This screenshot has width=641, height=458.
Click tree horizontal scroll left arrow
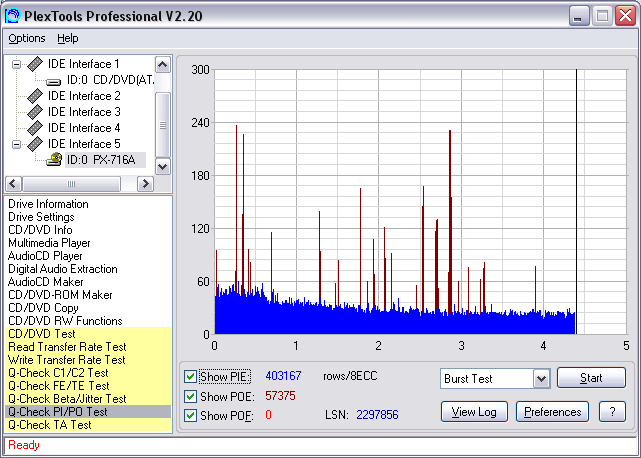(x=13, y=184)
